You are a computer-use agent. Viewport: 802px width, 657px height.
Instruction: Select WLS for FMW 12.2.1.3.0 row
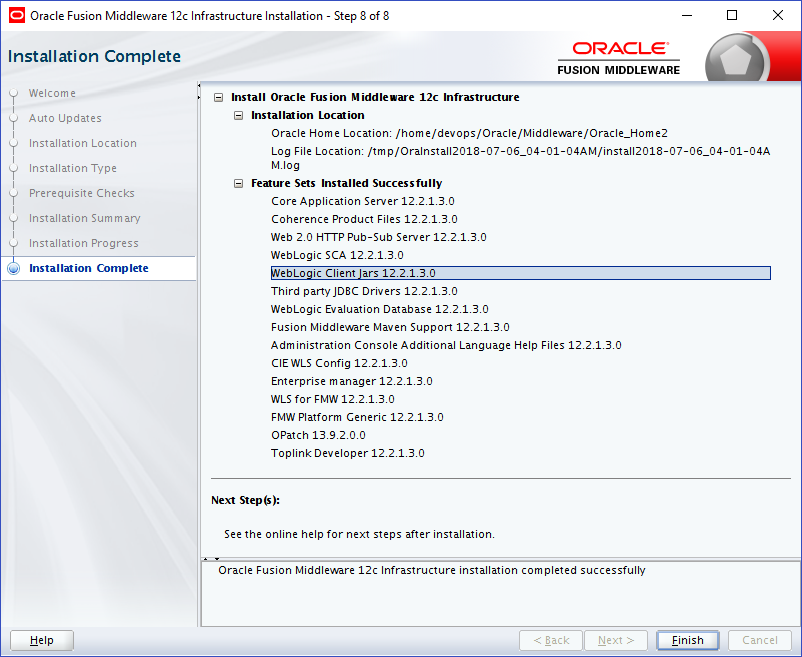pos(332,399)
